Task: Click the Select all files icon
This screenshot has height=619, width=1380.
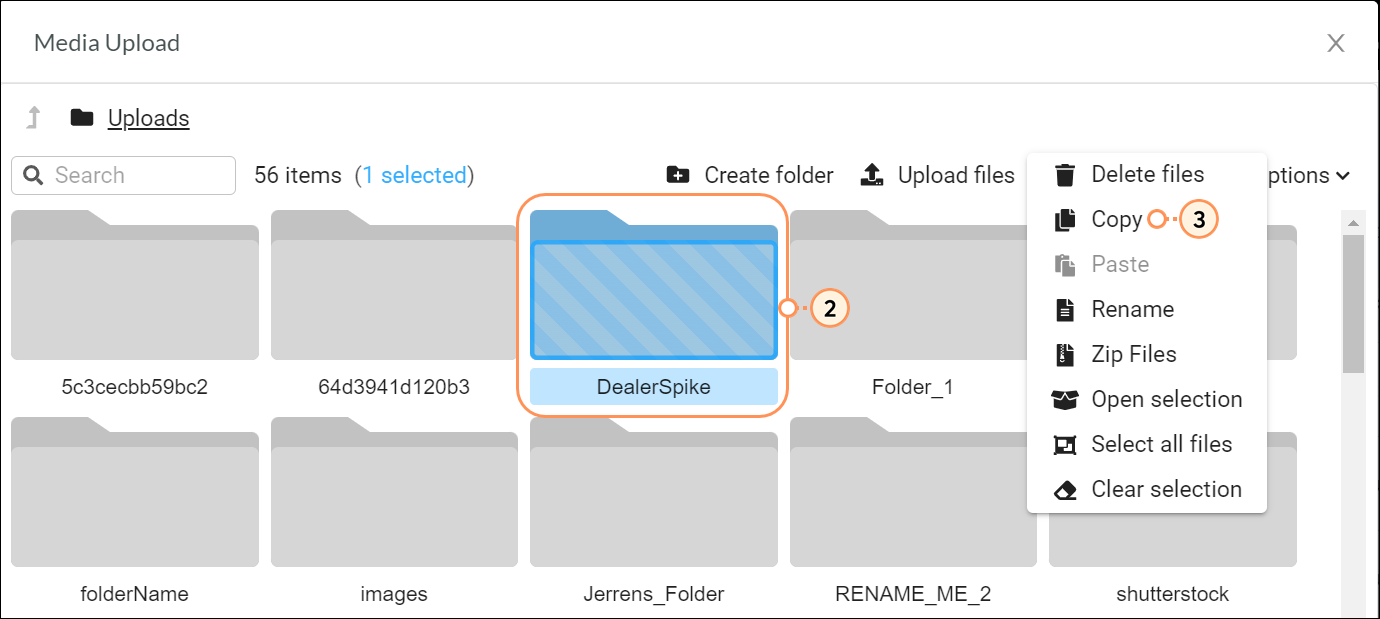Action: coord(1066,445)
